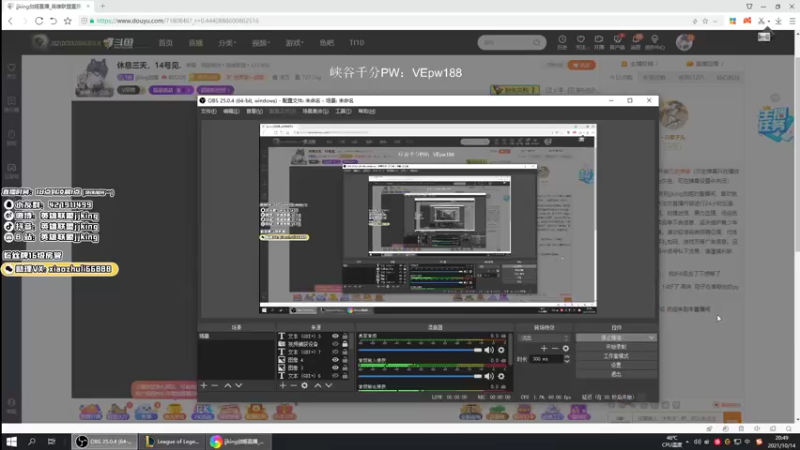Open Douyu 客户端 download icon

[x=617, y=42]
